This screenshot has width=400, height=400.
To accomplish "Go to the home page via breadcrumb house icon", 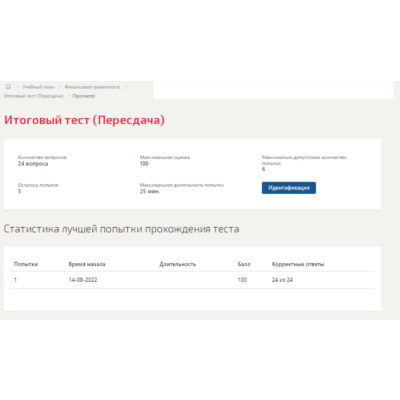I will [8, 87].
